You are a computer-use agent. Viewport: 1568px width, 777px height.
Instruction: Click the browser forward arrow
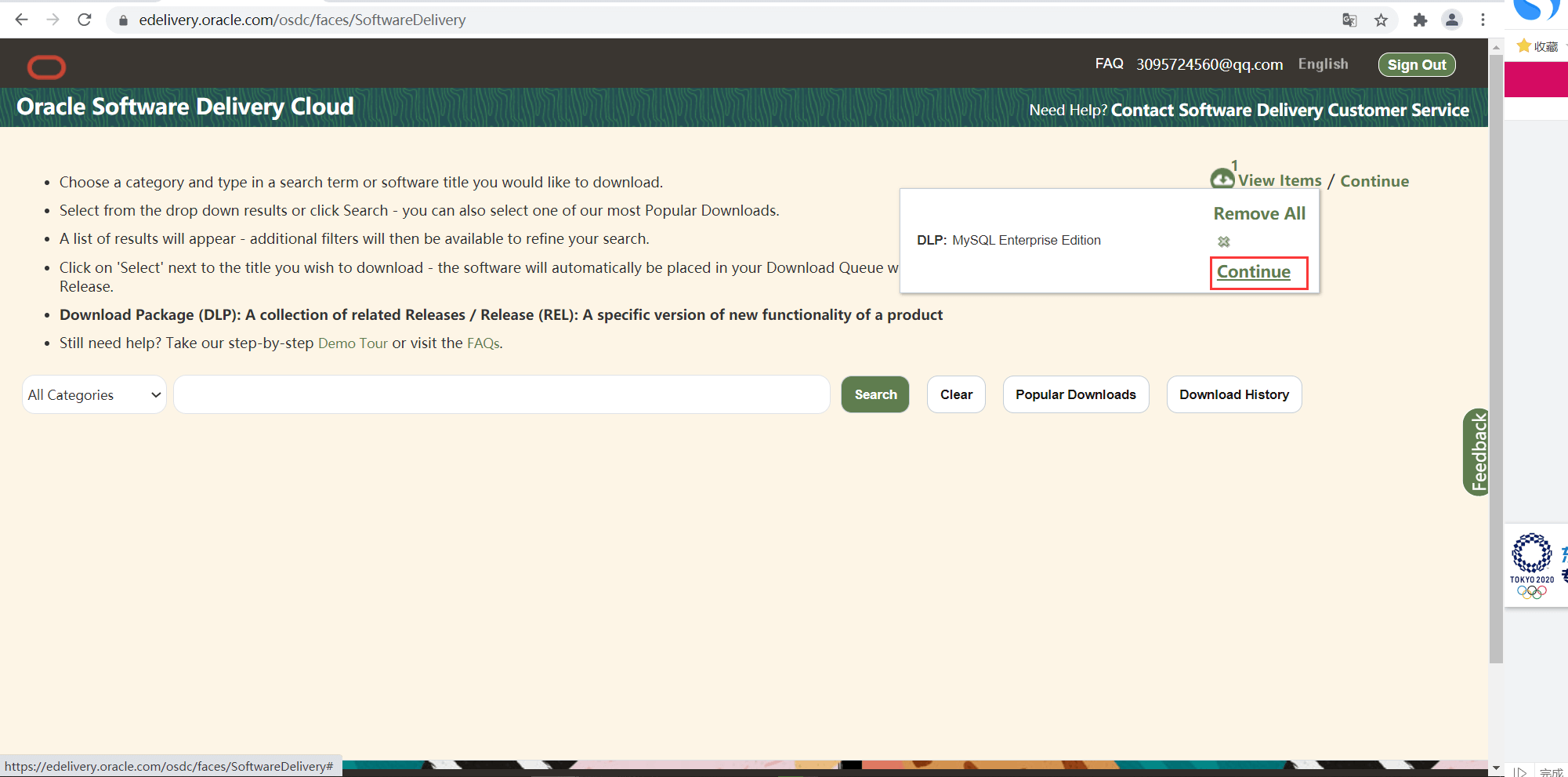53,20
